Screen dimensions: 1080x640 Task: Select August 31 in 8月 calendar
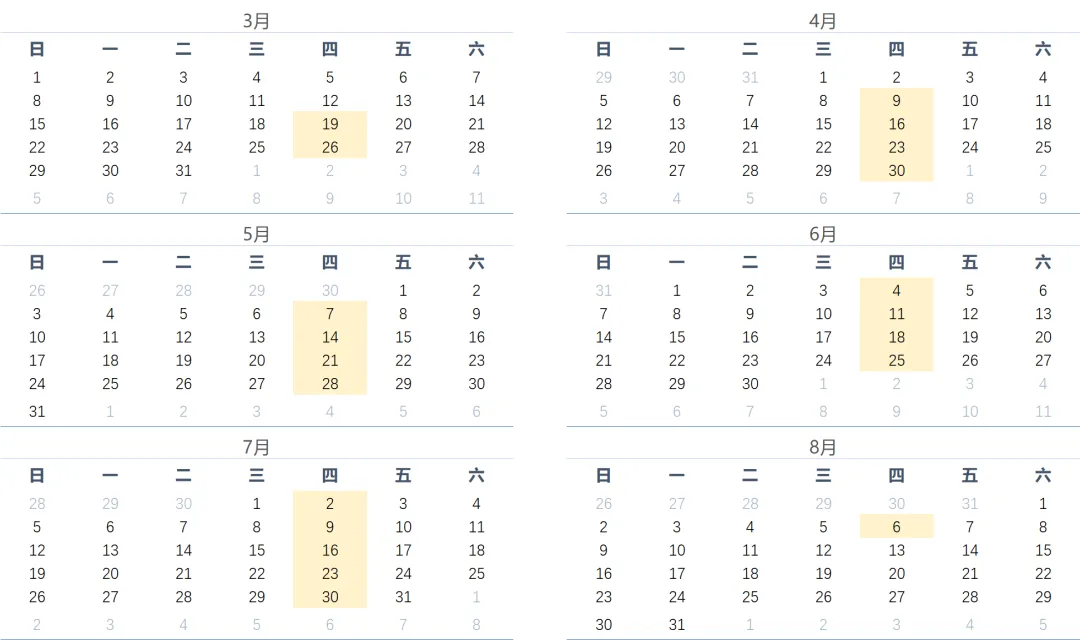676,625
